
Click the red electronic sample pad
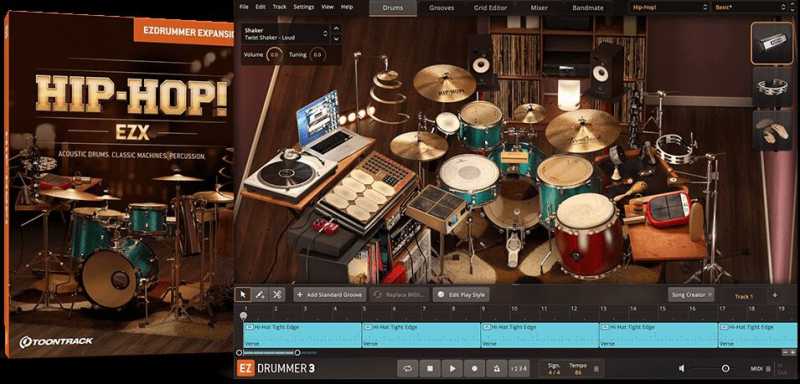668,209
